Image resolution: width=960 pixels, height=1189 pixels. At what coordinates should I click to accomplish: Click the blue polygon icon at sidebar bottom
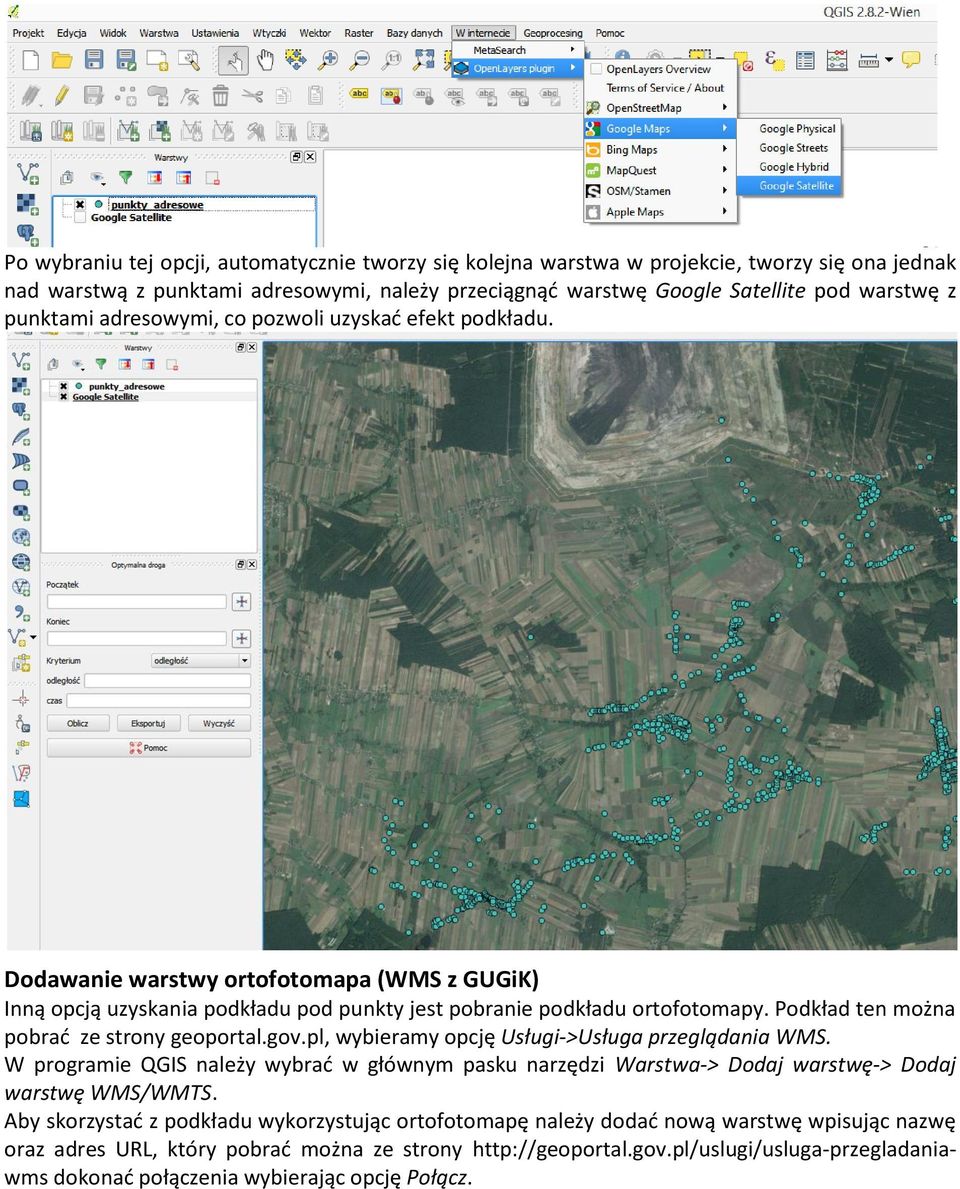coord(21,798)
